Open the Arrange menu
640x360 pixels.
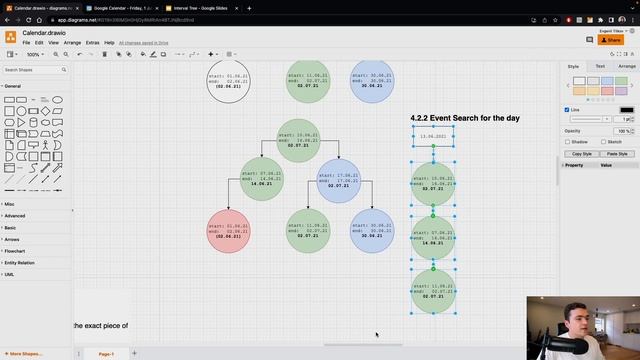72,43
